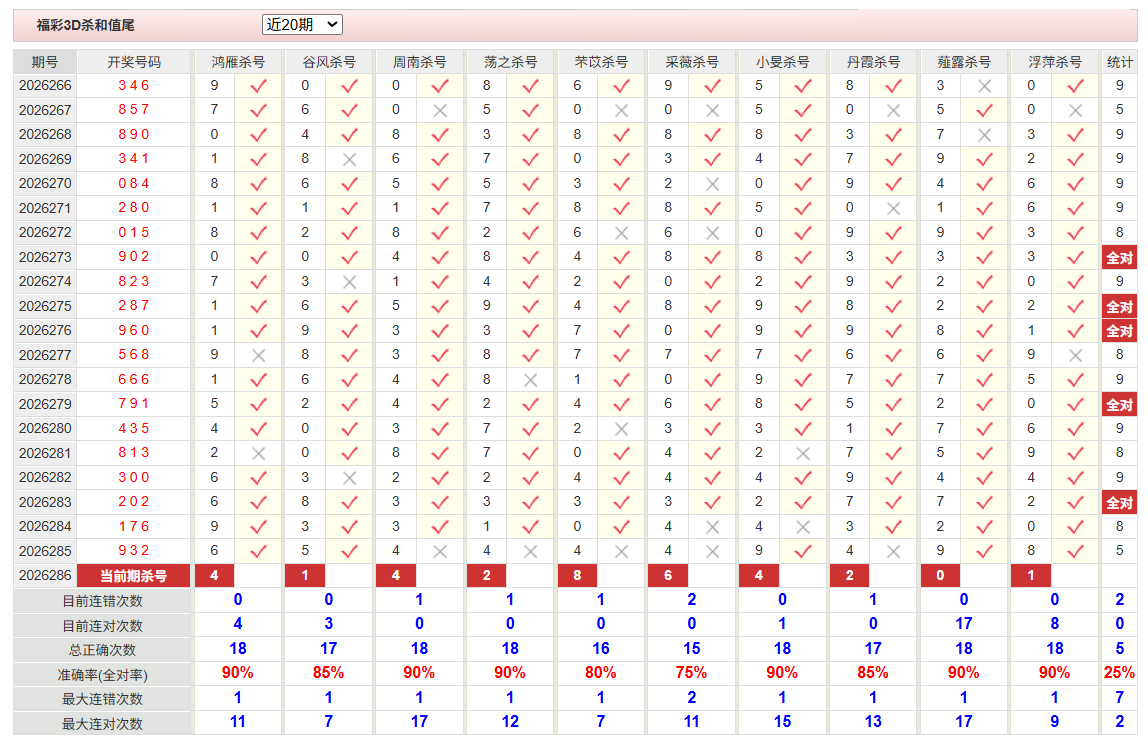Click the X mark for 芣苡杀号 in row 2026272
Viewport: 1148px width, 746px height.
621,233
